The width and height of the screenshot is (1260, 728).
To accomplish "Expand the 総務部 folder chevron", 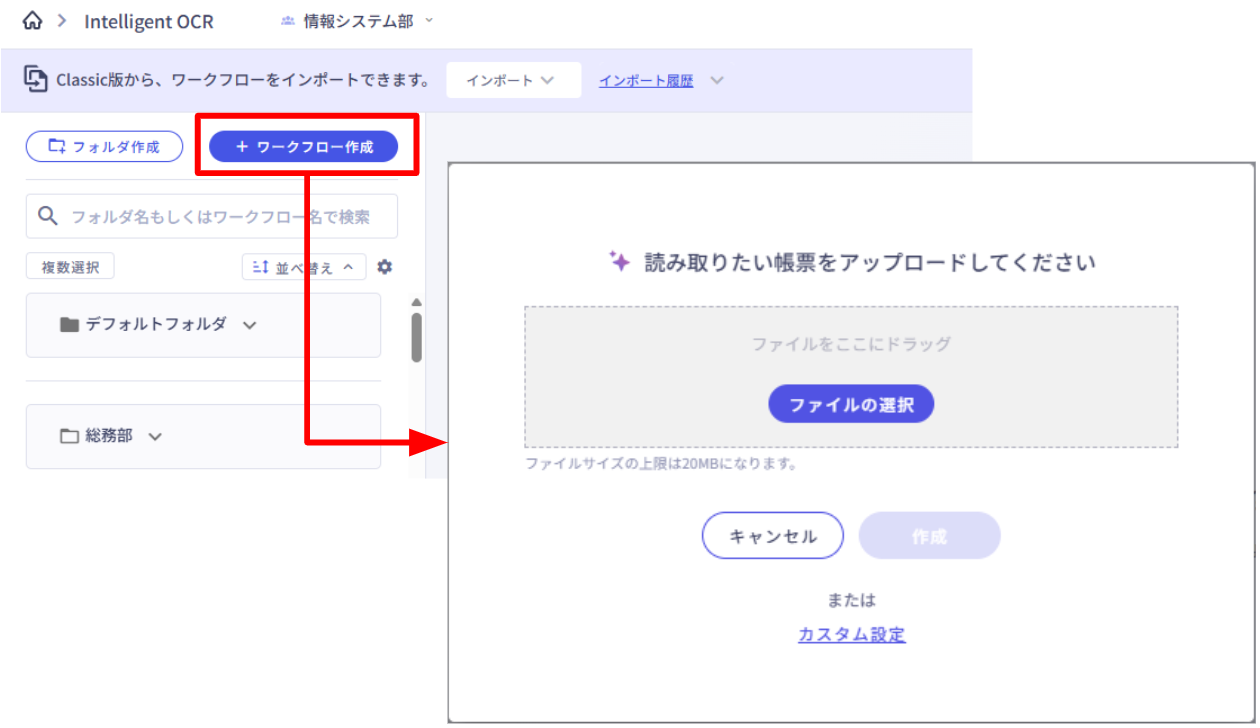I will (155, 436).
